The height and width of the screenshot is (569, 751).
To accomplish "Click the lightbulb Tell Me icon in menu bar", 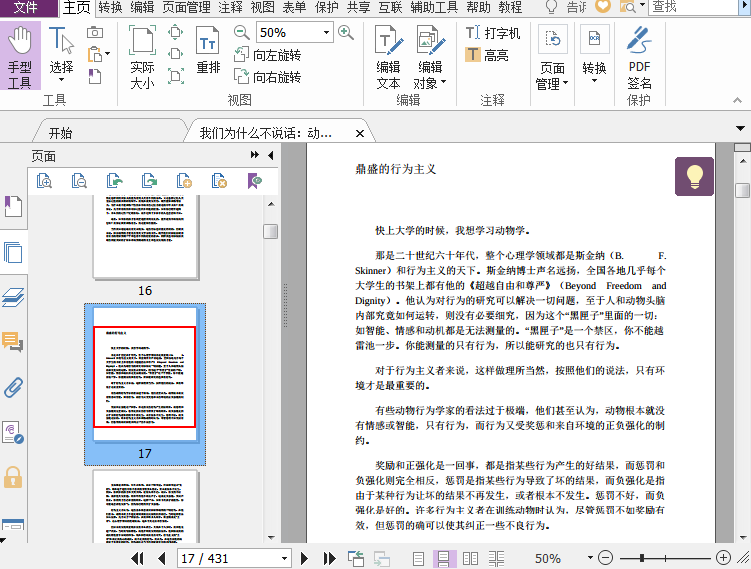I will pos(552,7).
